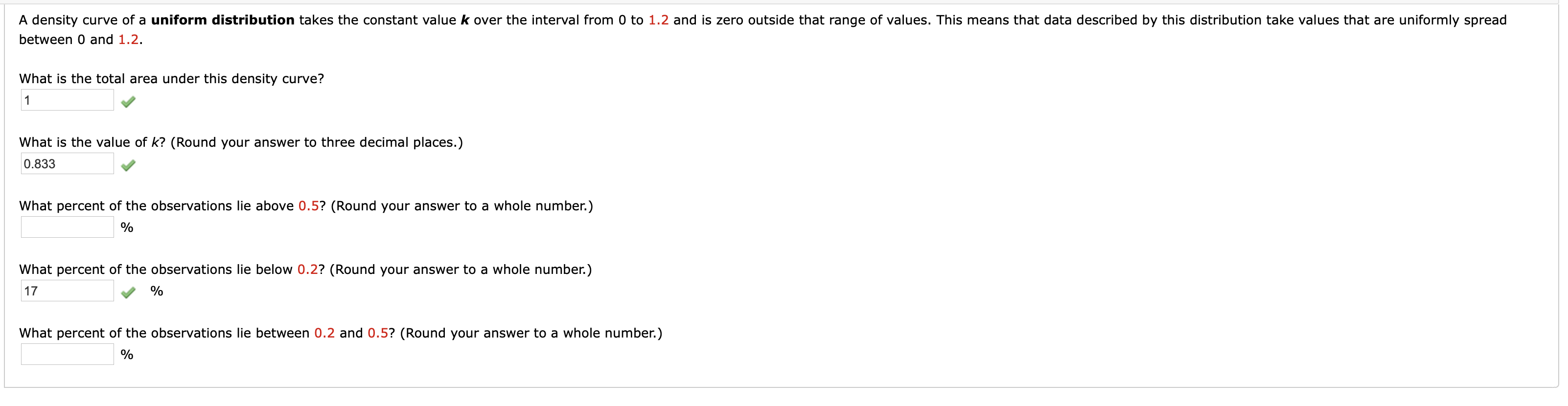Screen dimensions: 1568x406
Task: Select the red value 0.5 in third question
Action: (x=310, y=206)
